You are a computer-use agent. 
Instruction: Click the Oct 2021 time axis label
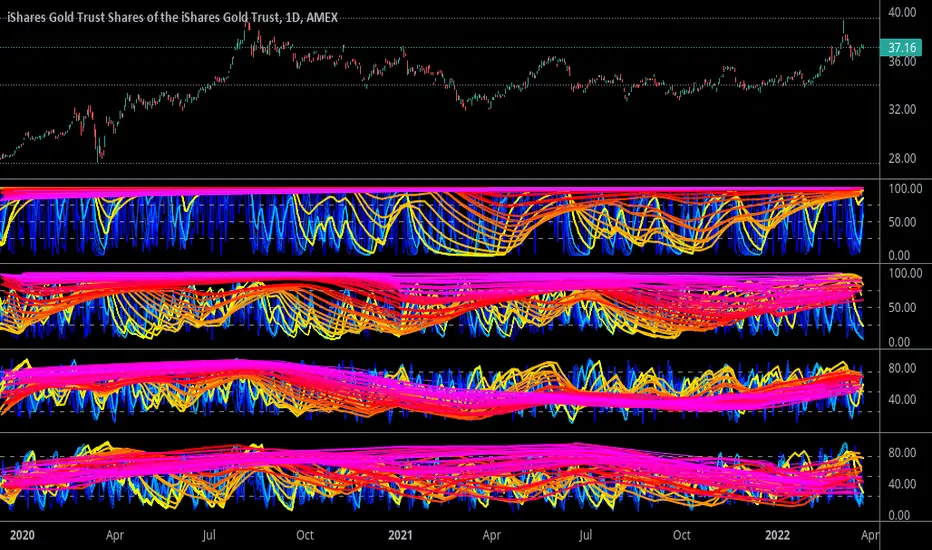[x=682, y=535]
